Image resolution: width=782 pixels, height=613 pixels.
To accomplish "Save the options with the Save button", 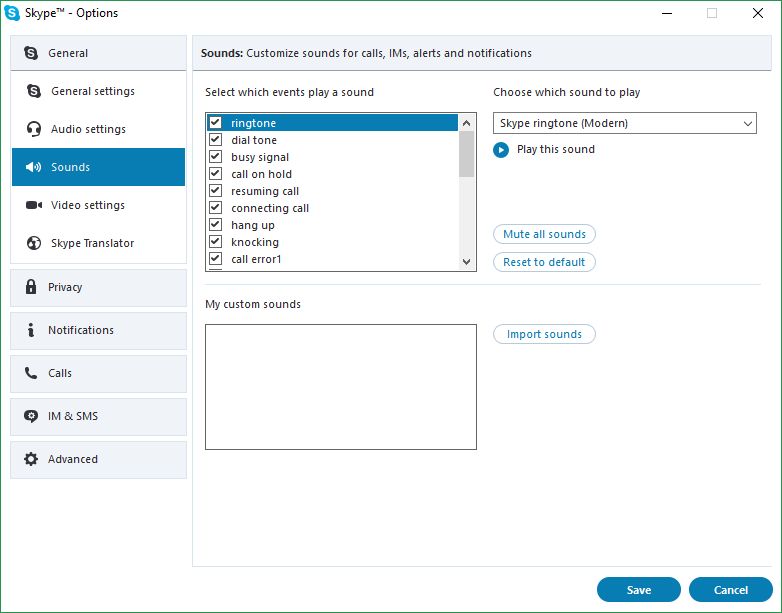I will point(639,590).
